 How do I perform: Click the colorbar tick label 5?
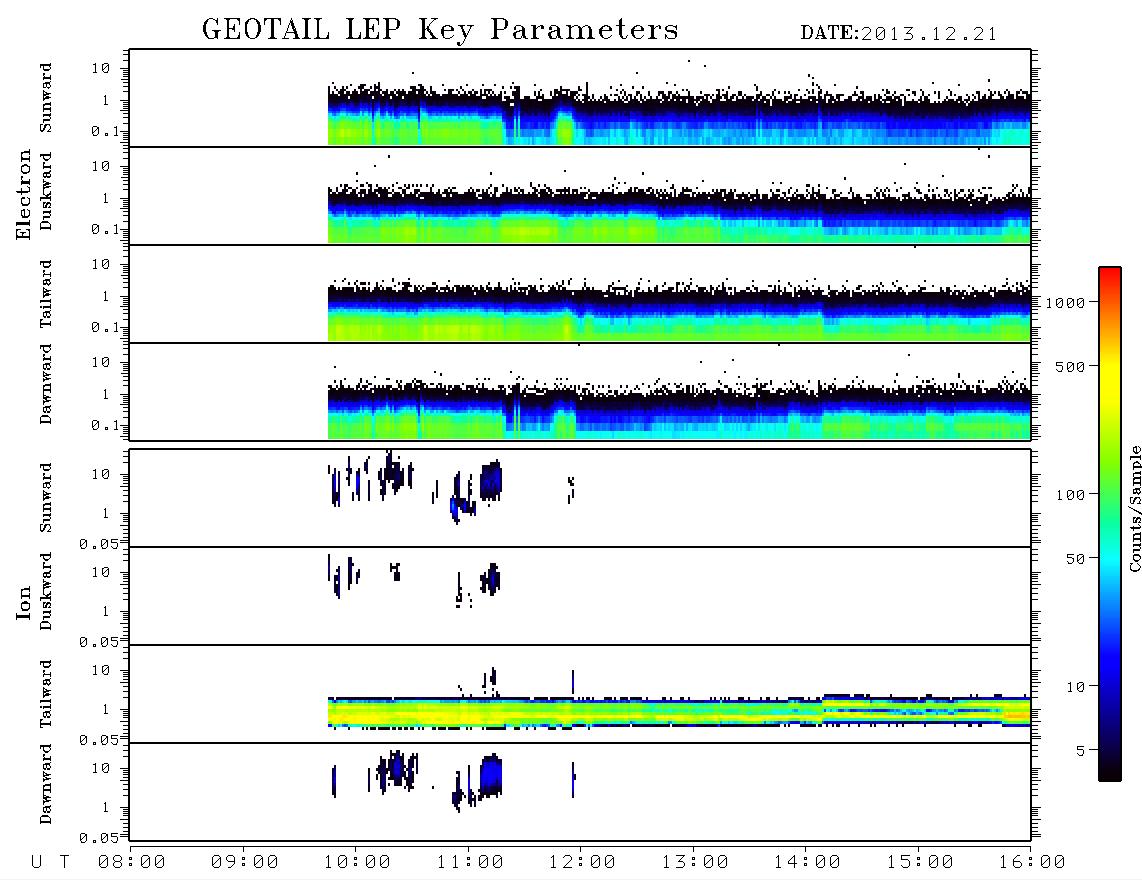(1080, 751)
